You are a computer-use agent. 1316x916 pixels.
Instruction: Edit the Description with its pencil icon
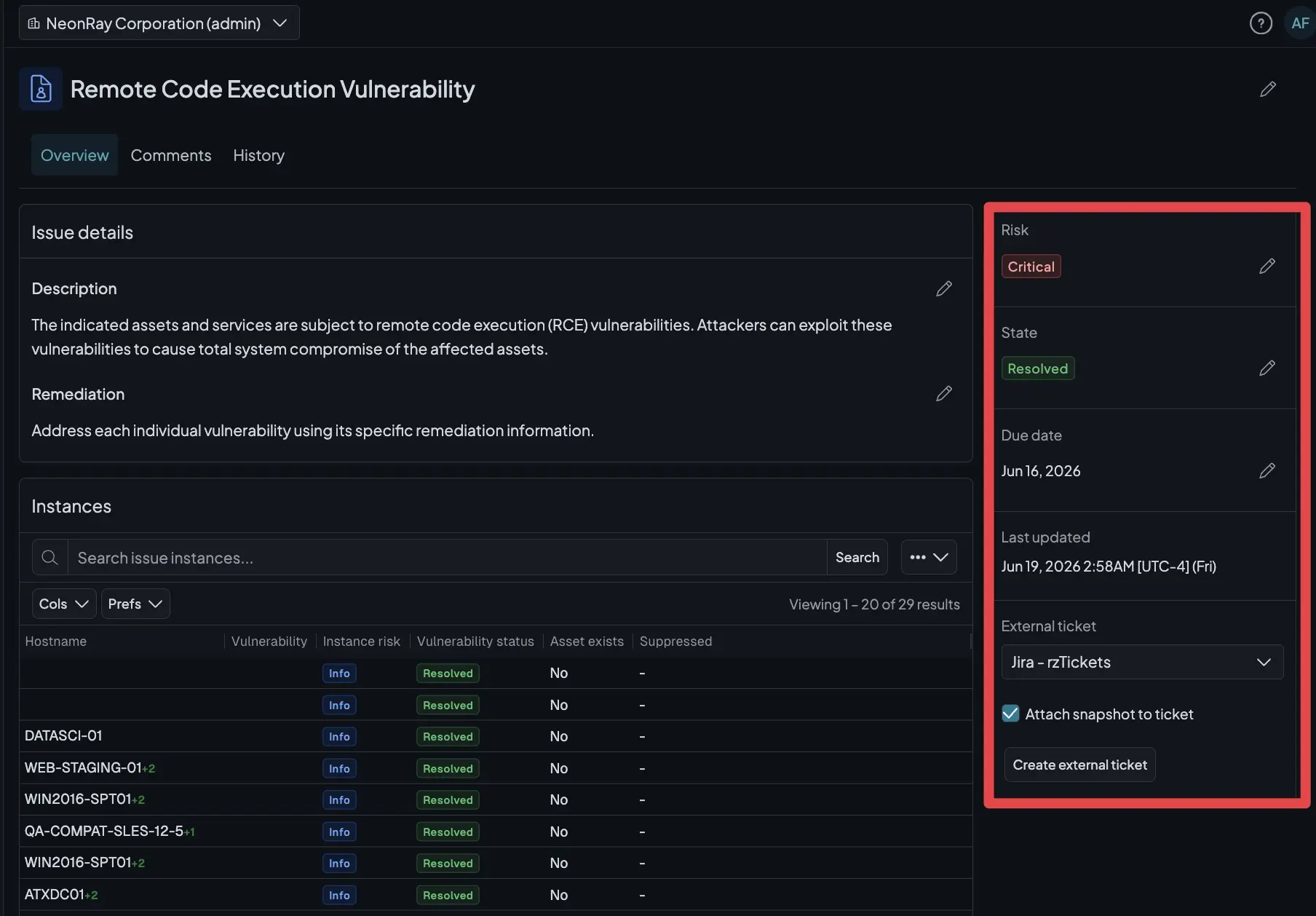pyautogui.click(x=944, y=288)
